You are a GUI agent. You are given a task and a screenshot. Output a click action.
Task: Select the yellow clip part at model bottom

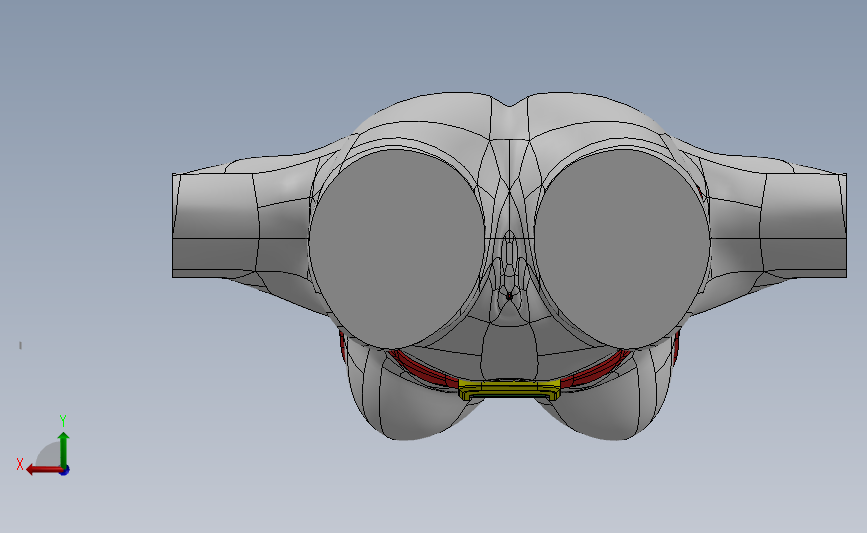point(509,389)
